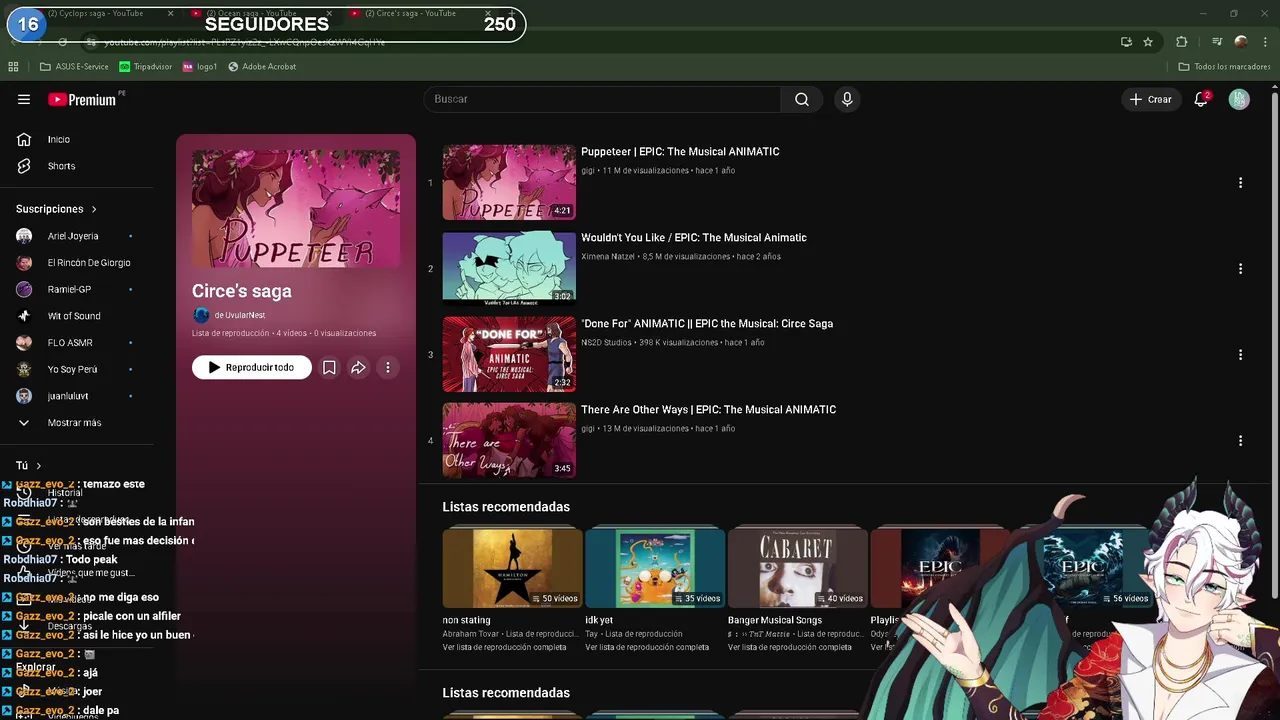Screen dimensions: 1280x720
Task: Open the Chrome apps grid shortcut
Action: tap(13, 67)
